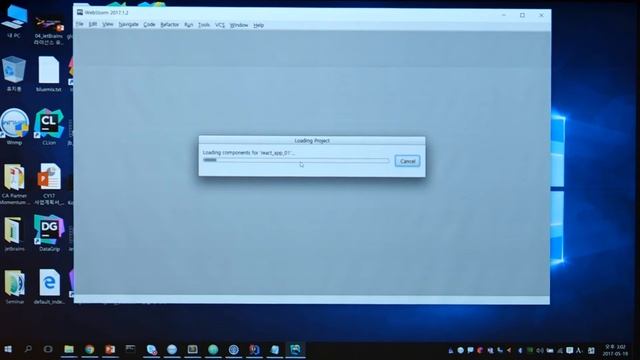Maximize the WebStorm window

point(522,15)
